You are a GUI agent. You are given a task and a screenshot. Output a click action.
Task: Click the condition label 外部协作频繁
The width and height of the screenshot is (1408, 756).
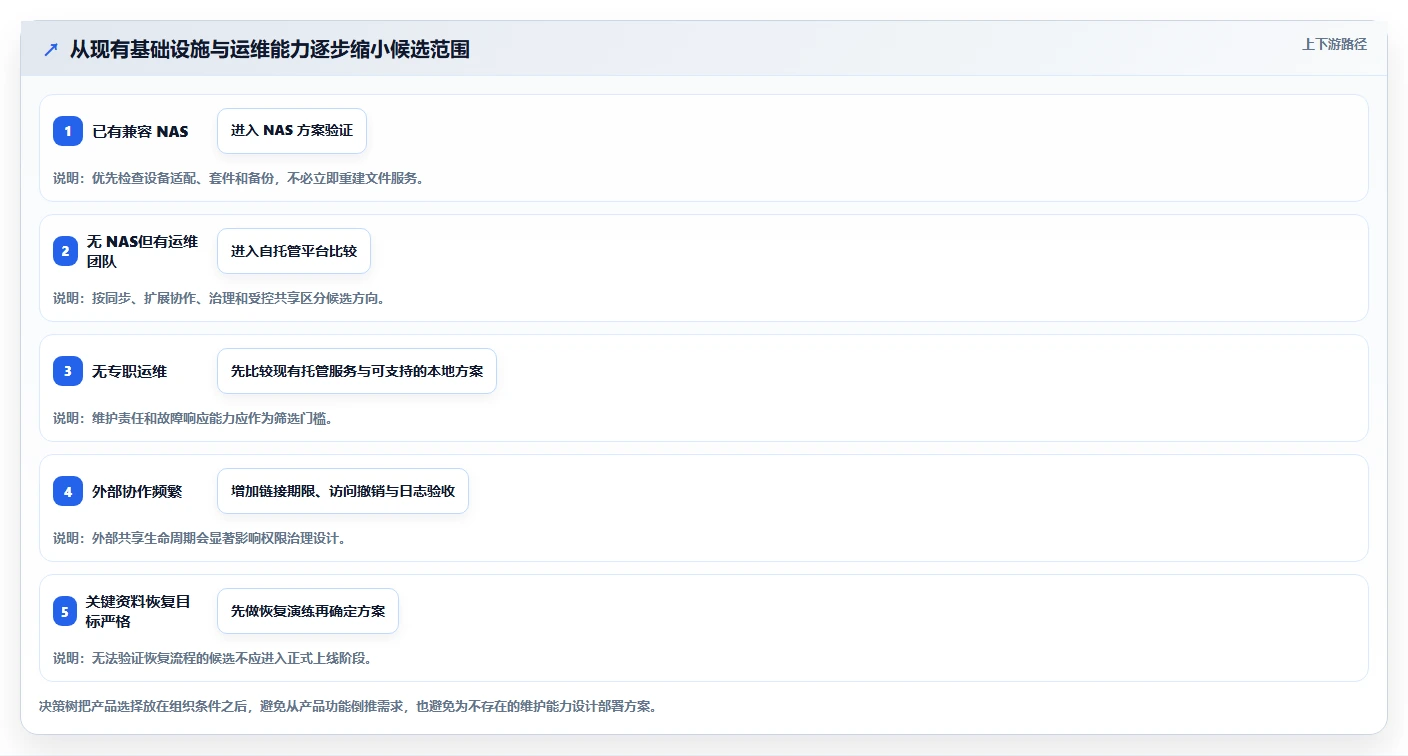pyautogui.click(x=137, y=491)
